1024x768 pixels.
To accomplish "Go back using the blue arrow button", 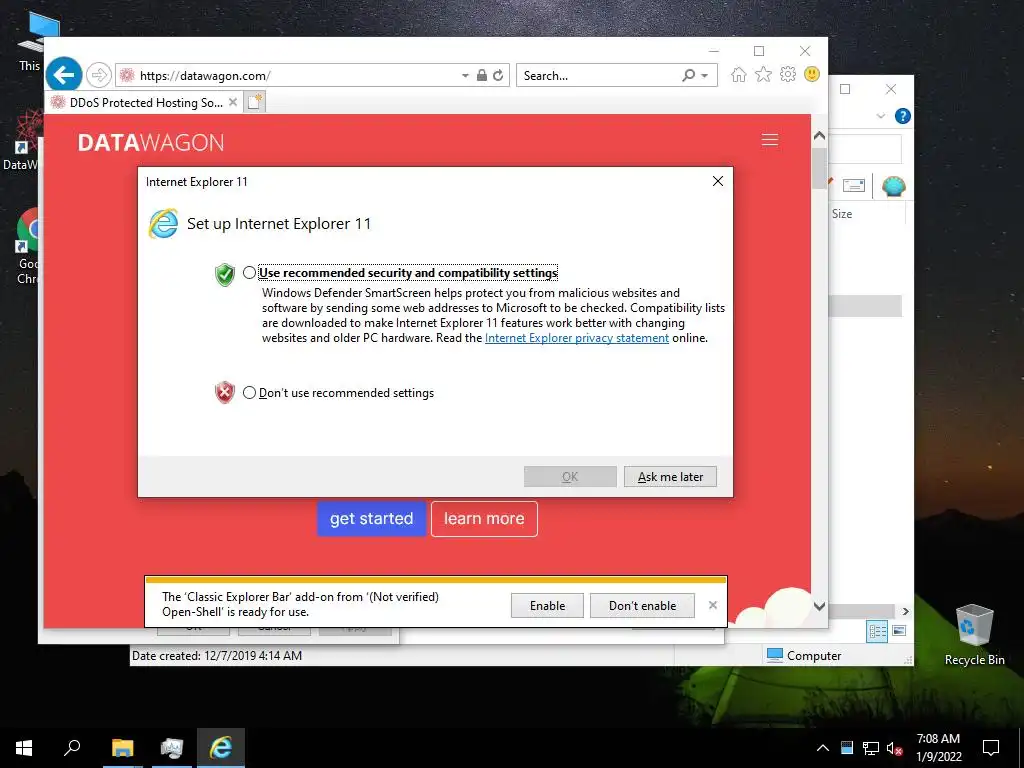I will click(63, 75).
